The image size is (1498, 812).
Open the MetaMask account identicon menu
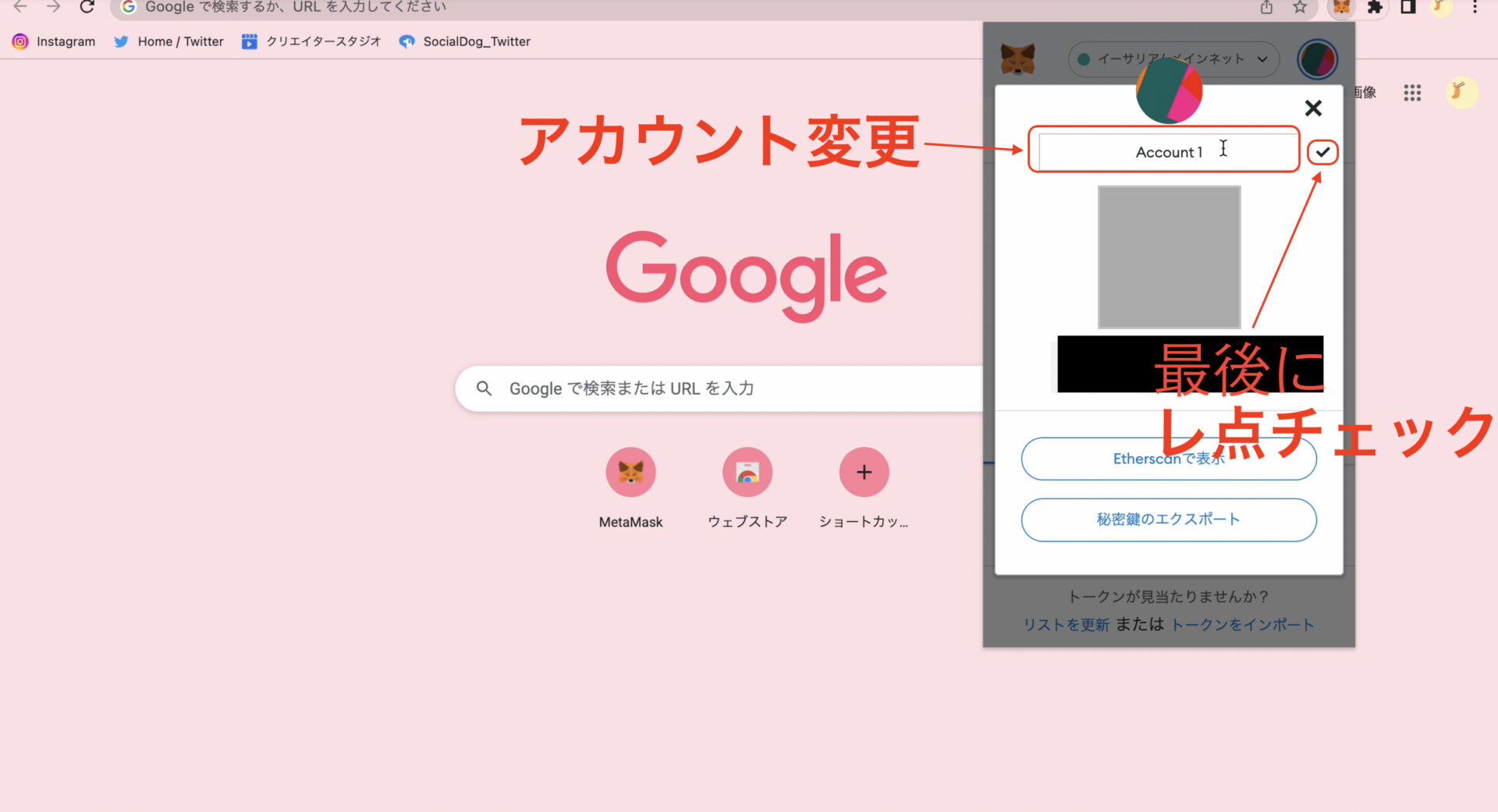tap(1317, 59)
